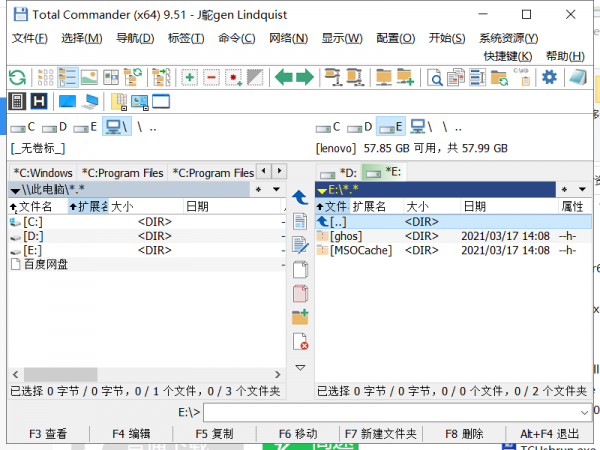Click the unpack files icon

pos(355,78)
